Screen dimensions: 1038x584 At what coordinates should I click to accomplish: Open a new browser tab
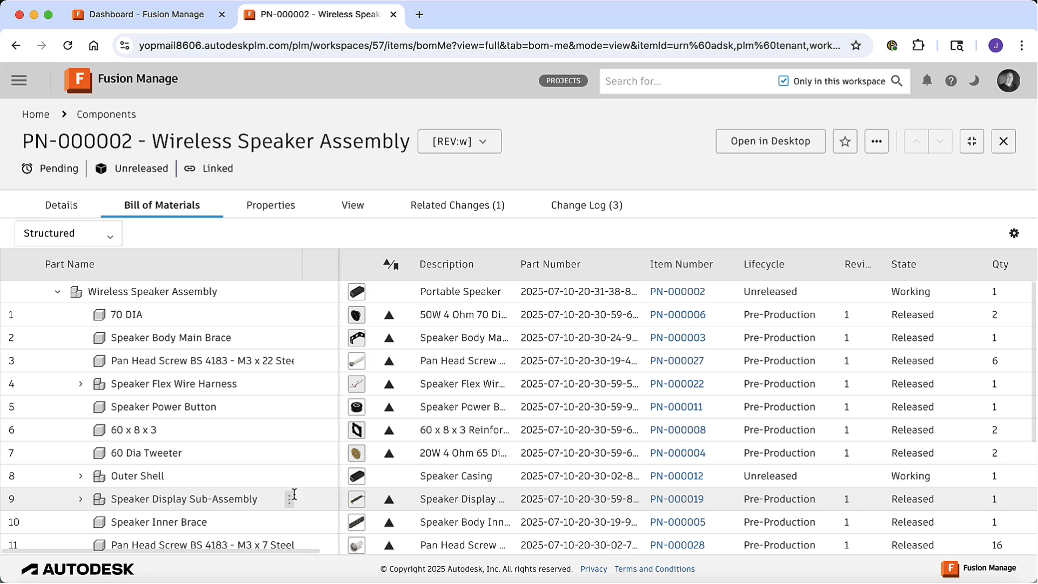point(419,15)
